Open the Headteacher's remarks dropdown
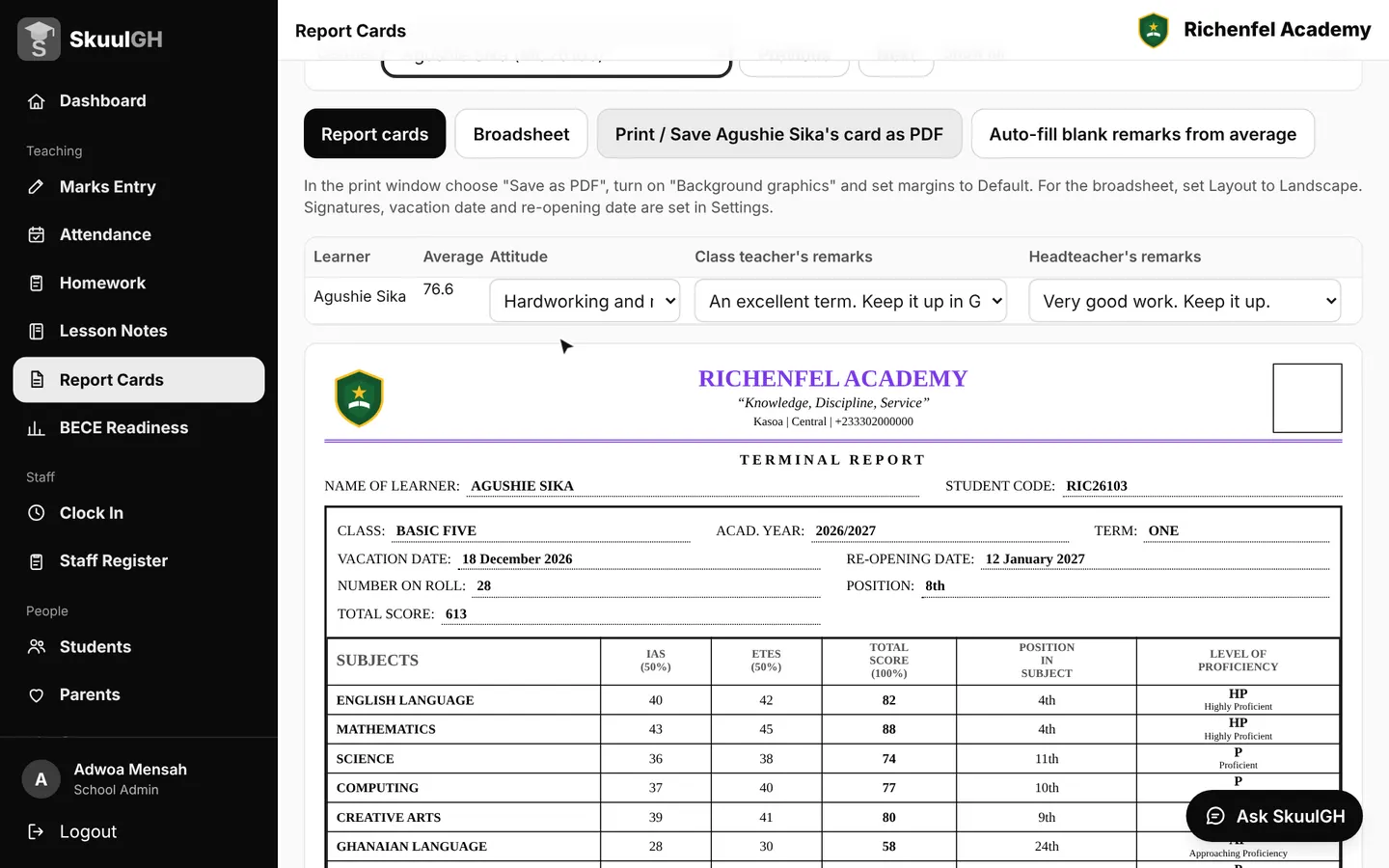 [1185, 301]
